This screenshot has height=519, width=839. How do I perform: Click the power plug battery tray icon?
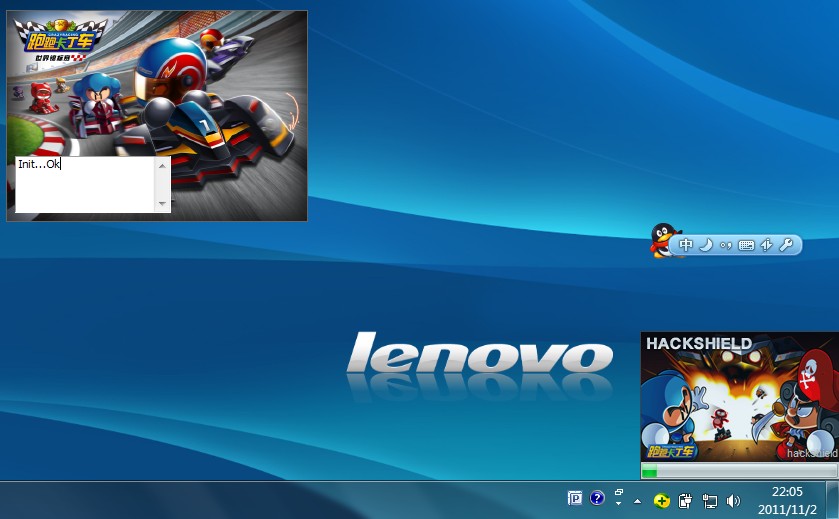pos(685,501)
